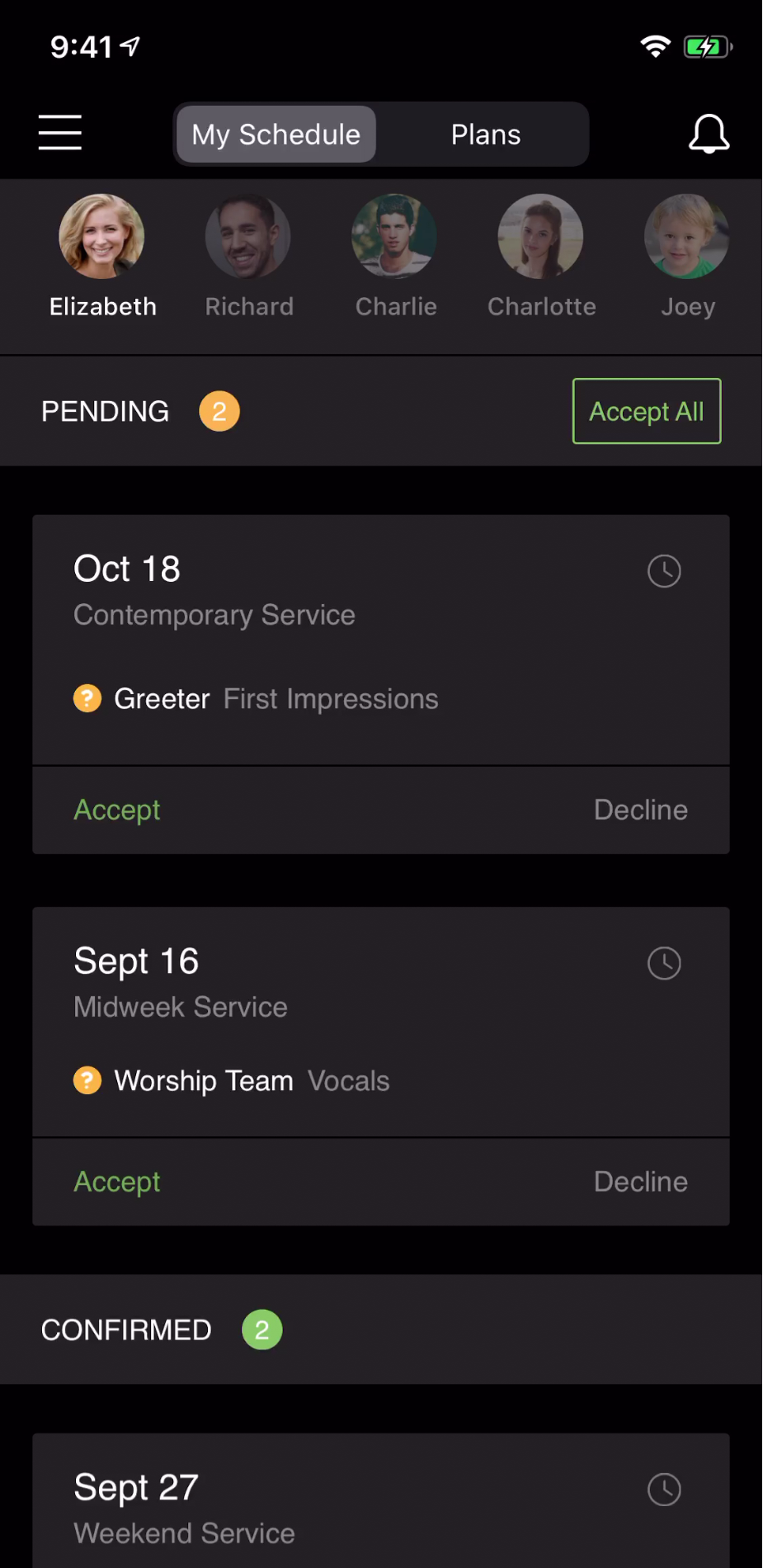This screenshot has width=763, height=1568.
Task: Tap the green confirmed count badge
Action: coord(261,1329)
